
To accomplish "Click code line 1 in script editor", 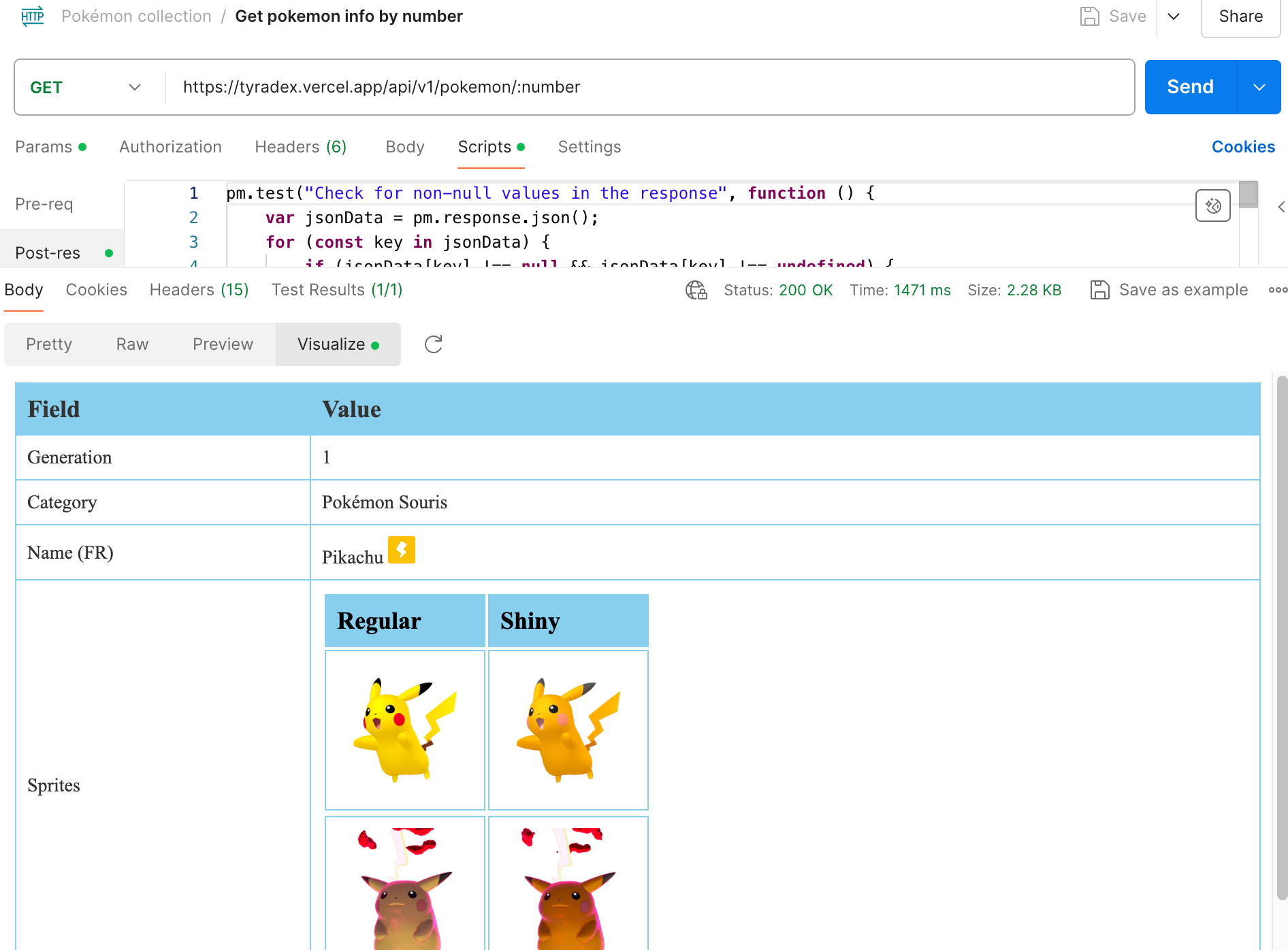I will click(550, 193).
